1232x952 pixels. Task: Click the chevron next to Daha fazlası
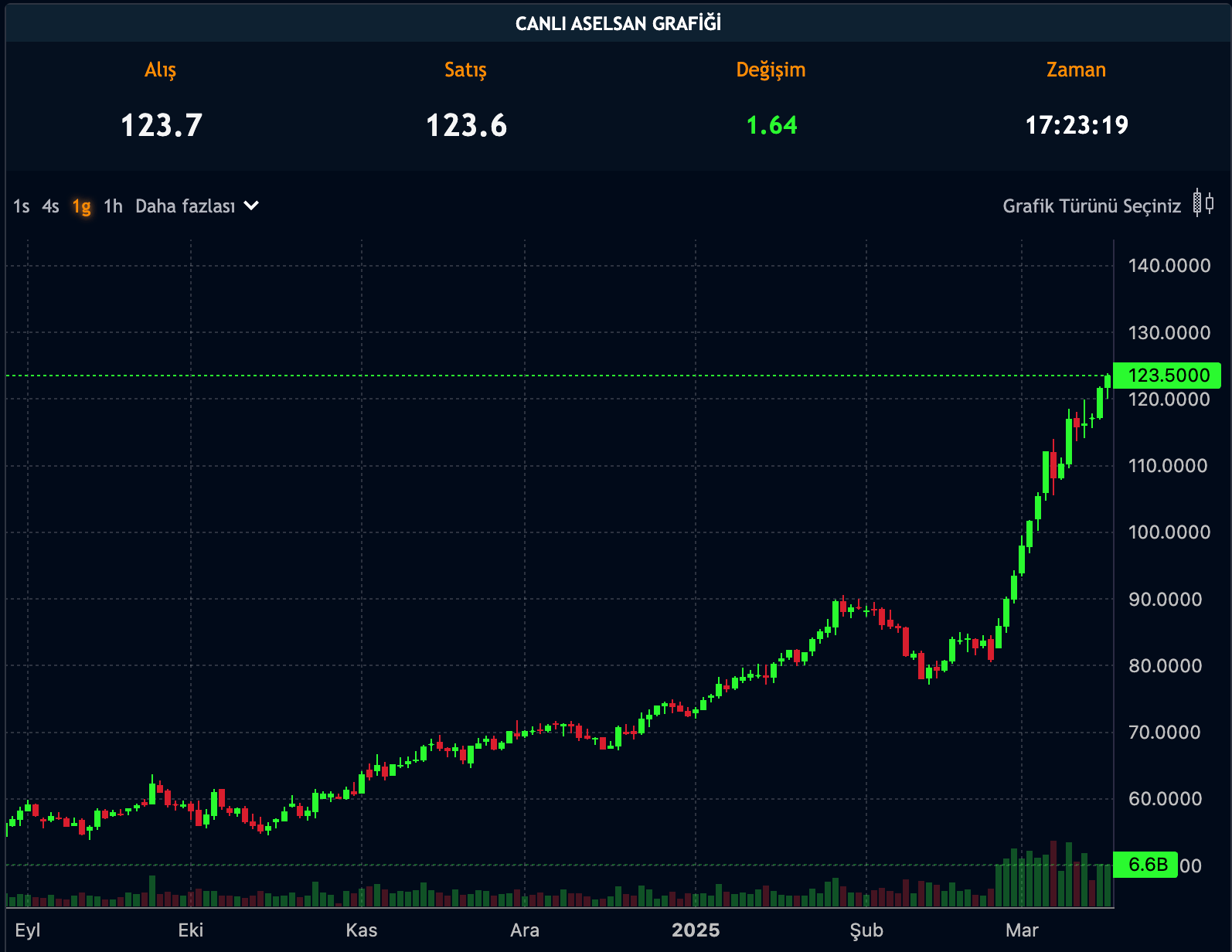click(x=251, y=206)
